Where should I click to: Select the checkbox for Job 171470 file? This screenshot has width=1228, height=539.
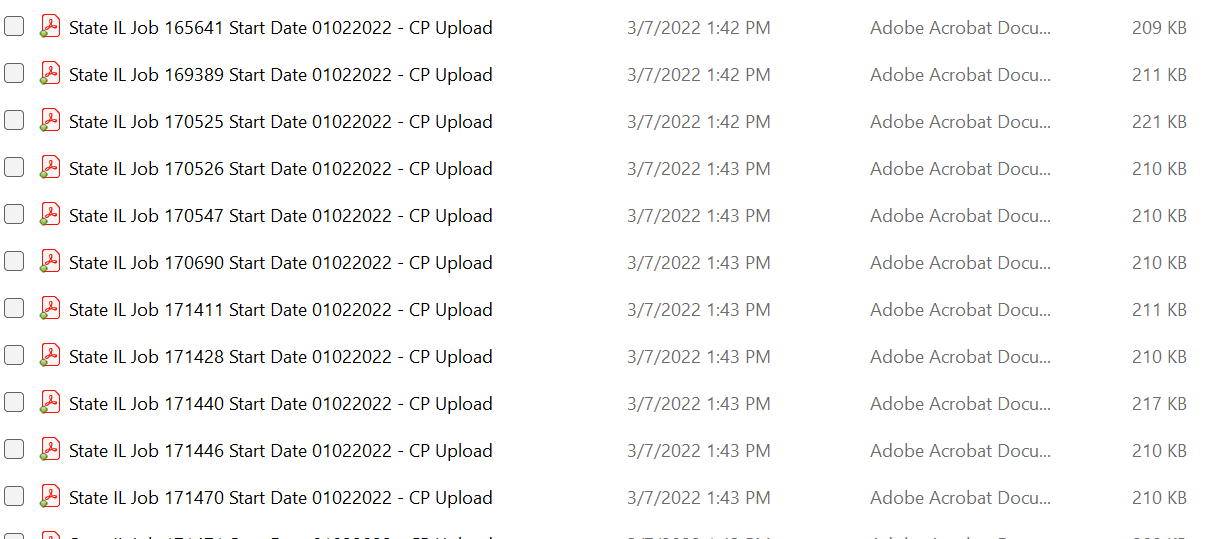pos(14,496)
